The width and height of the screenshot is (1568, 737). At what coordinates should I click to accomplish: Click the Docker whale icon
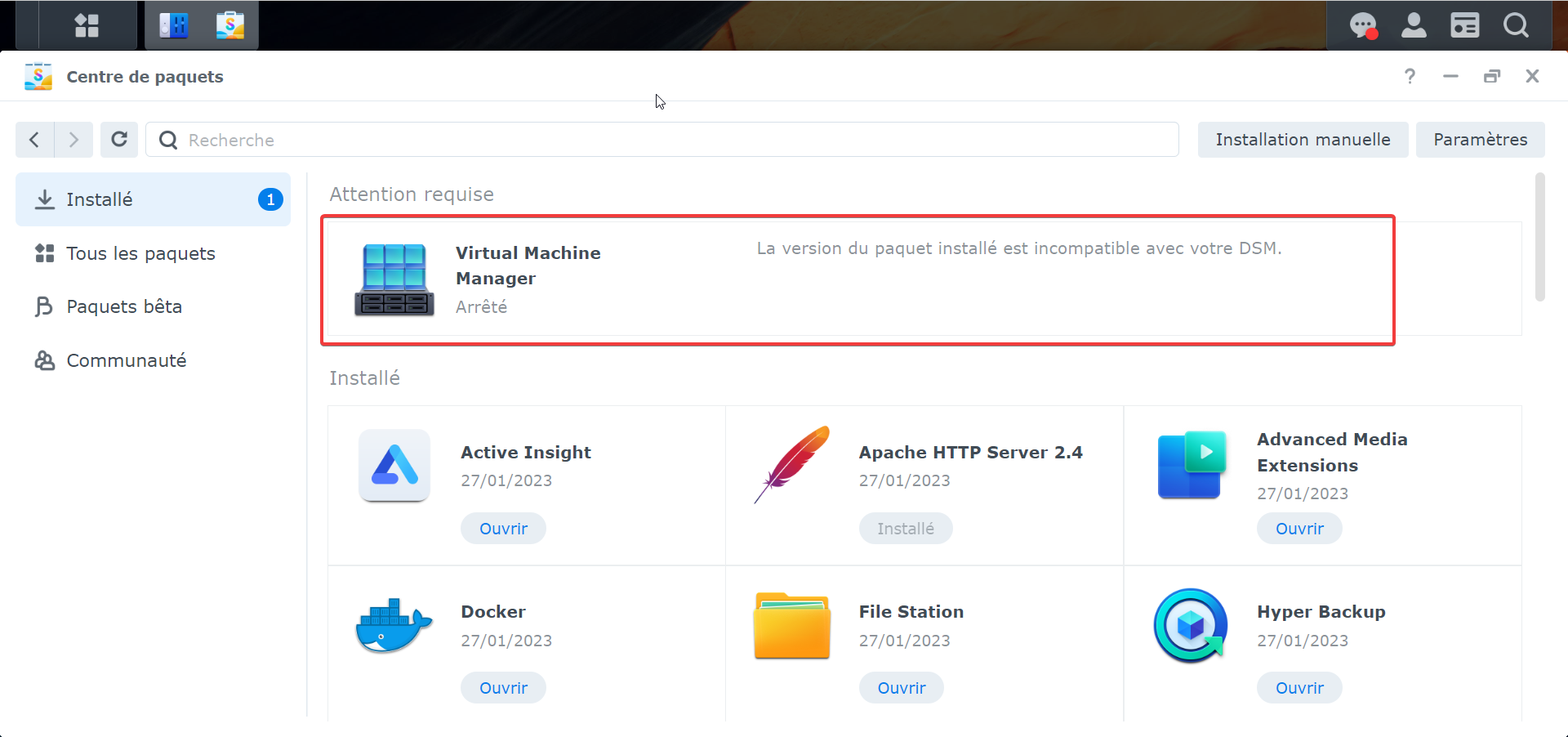394,625
